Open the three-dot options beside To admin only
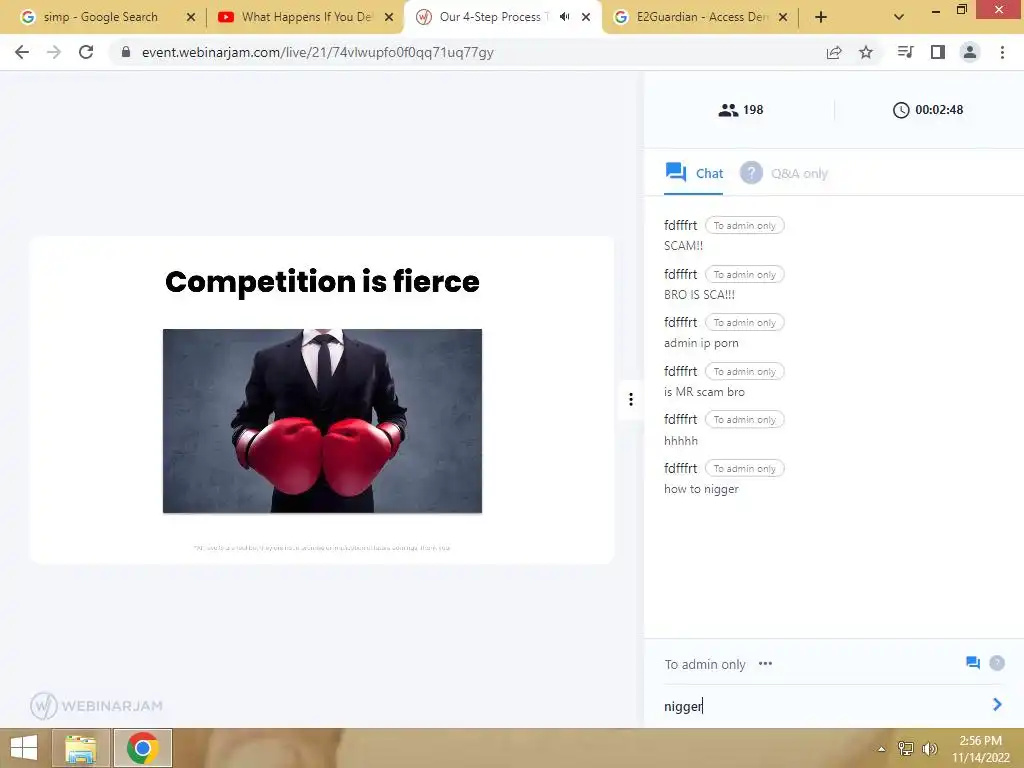Screen dimensions: 1024x768 tap(765, 664)
